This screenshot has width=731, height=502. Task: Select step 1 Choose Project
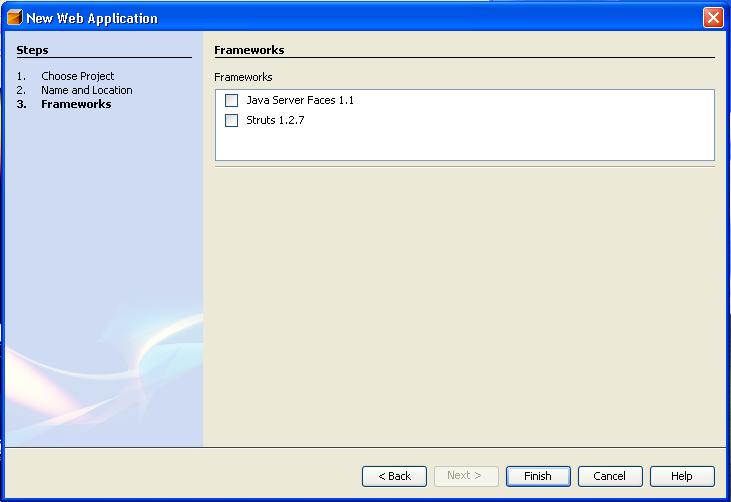click(x=77, y=76)
